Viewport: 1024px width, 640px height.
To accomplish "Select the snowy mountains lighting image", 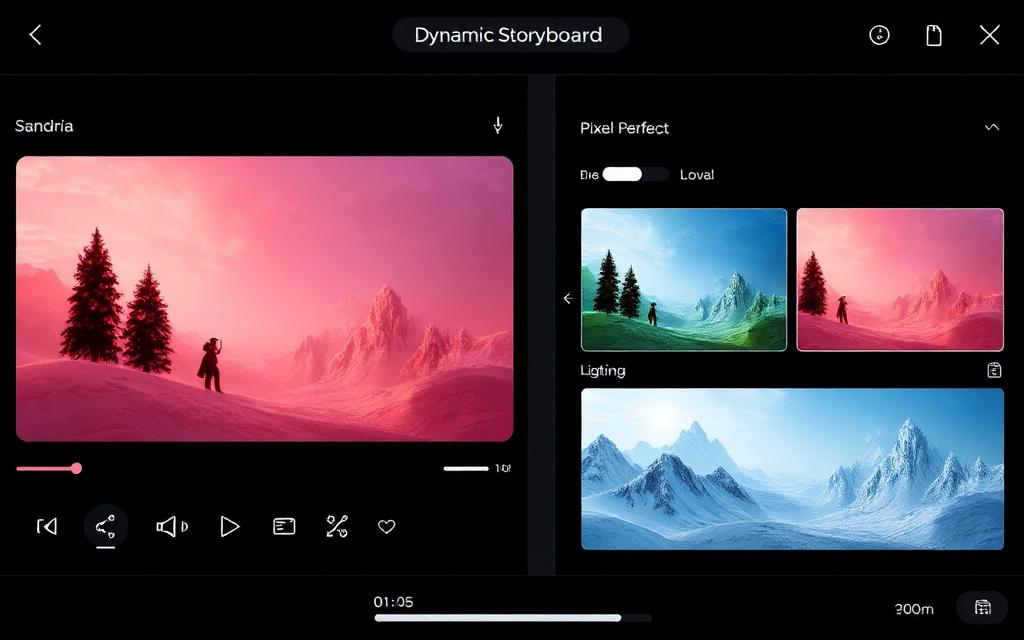I will [x=792, y=469].
